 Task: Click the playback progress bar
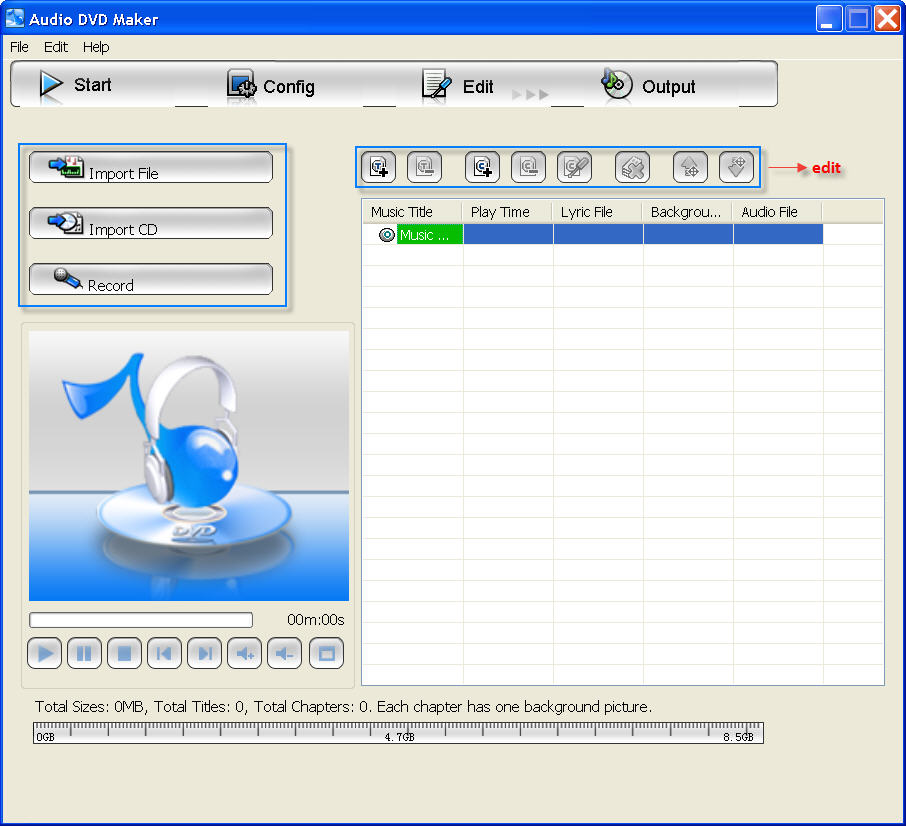(141, 620)
